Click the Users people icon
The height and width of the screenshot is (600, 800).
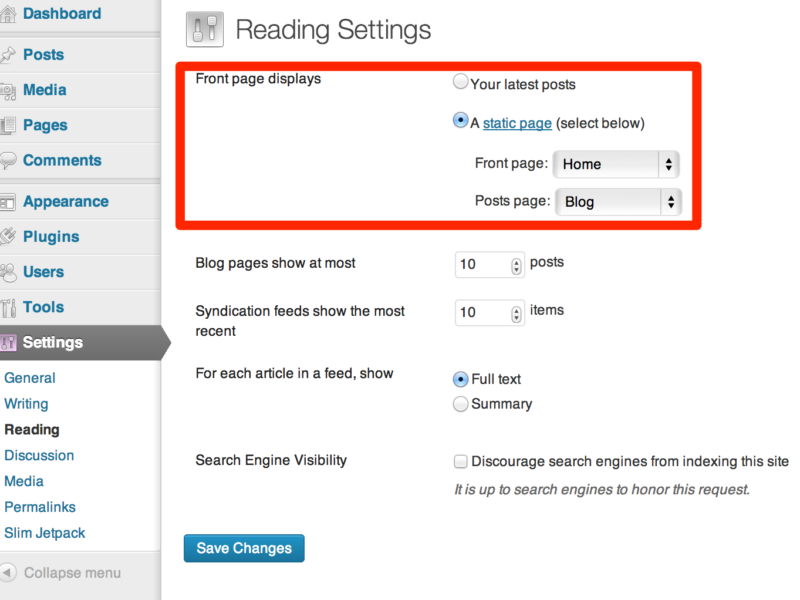click(x=8, y=272)
